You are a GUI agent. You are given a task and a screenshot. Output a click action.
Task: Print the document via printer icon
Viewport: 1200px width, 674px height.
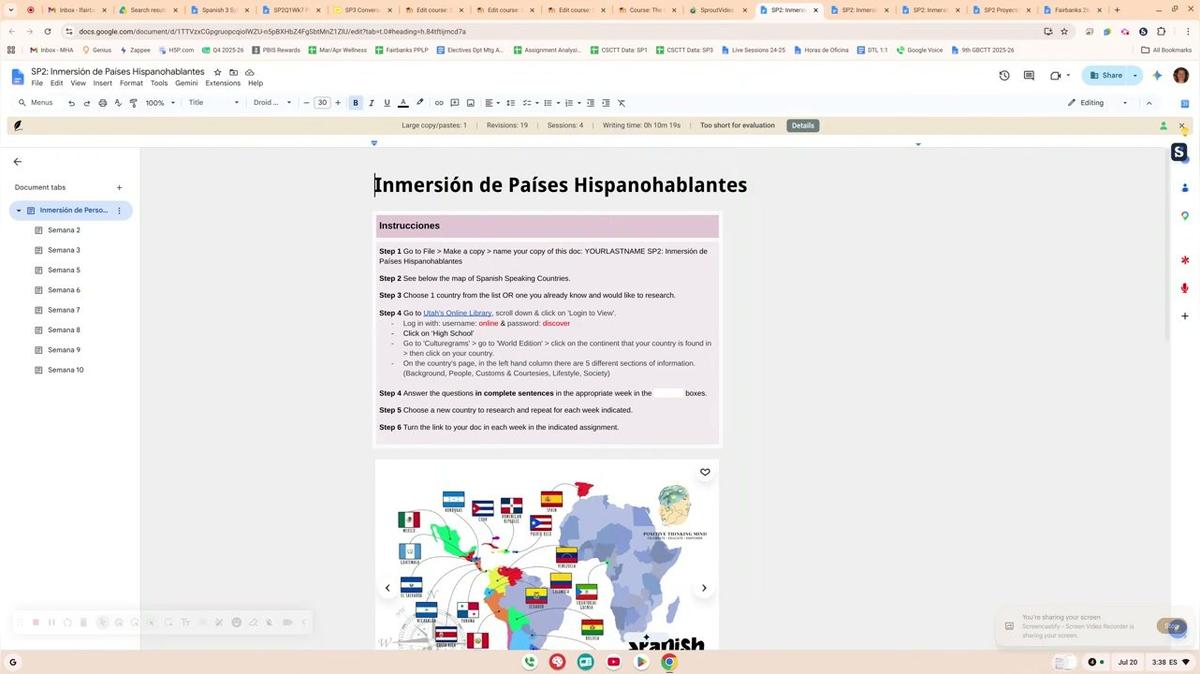point(102,103)
